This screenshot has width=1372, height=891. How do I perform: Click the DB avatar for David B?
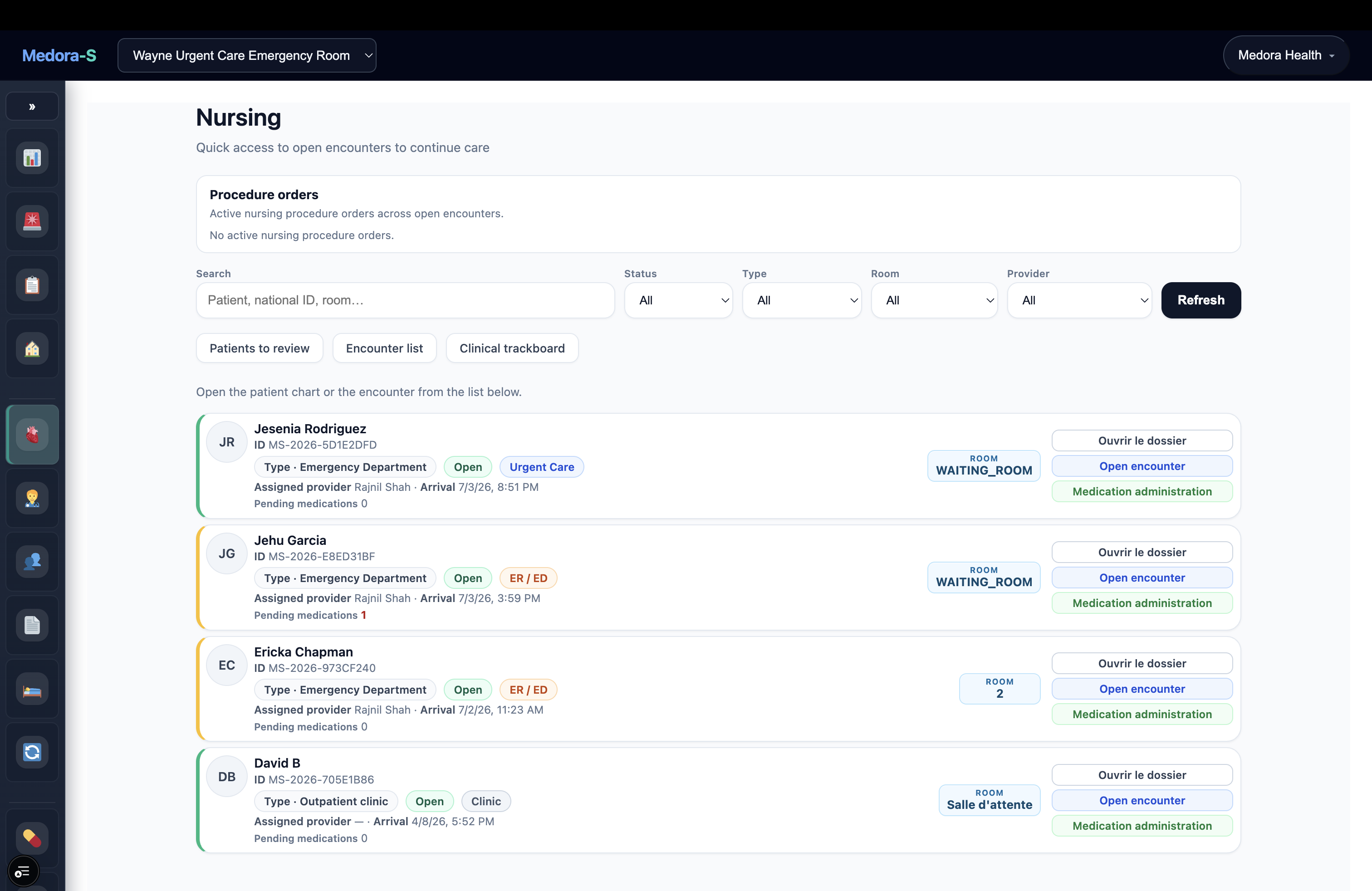(227, 776)
